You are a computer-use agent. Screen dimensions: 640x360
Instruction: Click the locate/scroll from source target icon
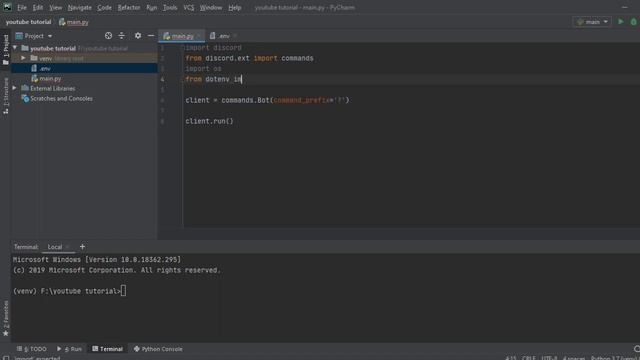tap(108, 36)
